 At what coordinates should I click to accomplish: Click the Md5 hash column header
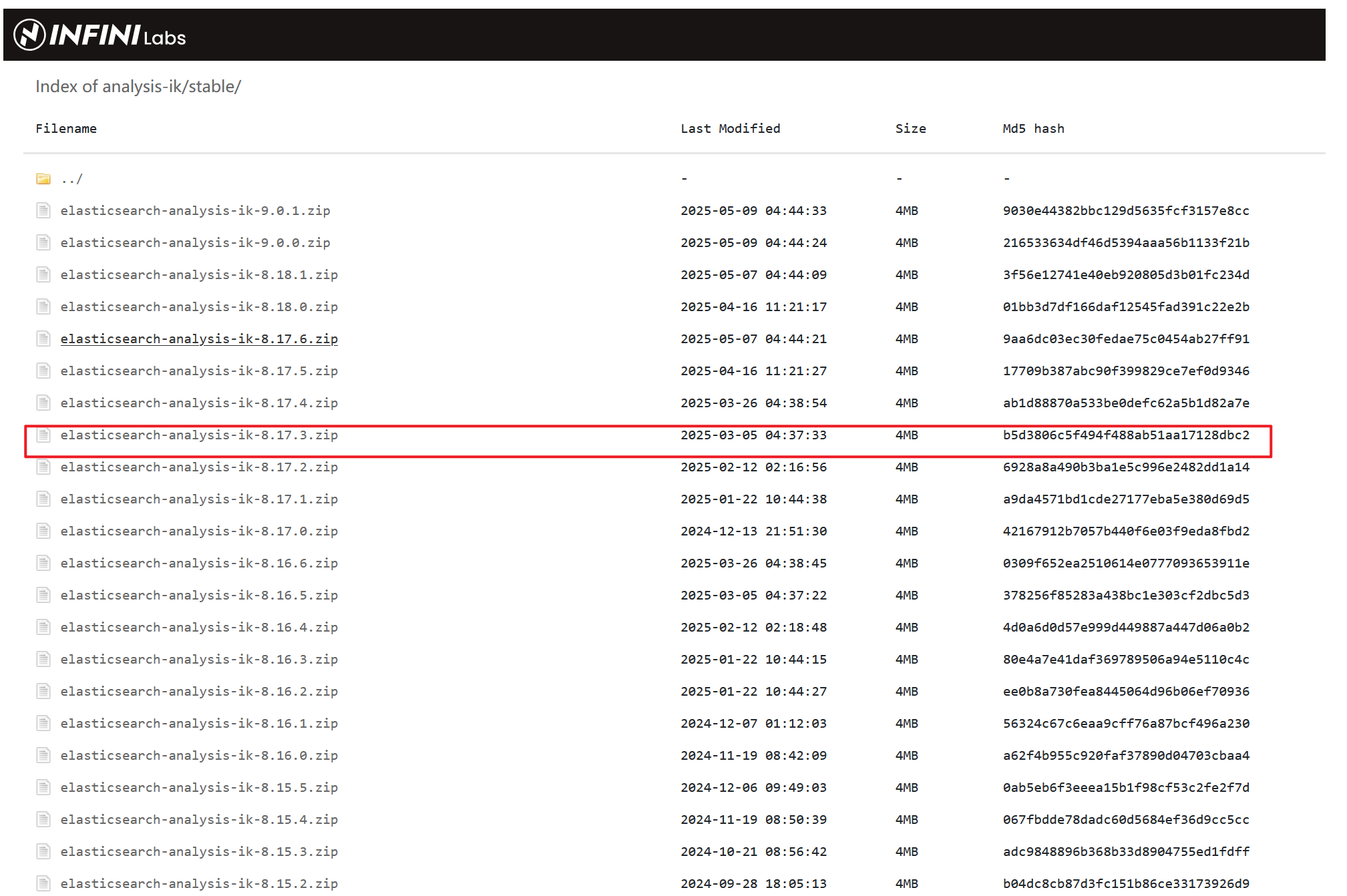pos(1033,129)
